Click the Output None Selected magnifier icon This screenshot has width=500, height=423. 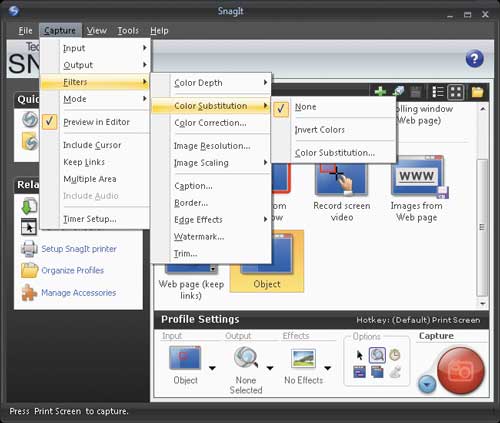(x=246, y=358)
